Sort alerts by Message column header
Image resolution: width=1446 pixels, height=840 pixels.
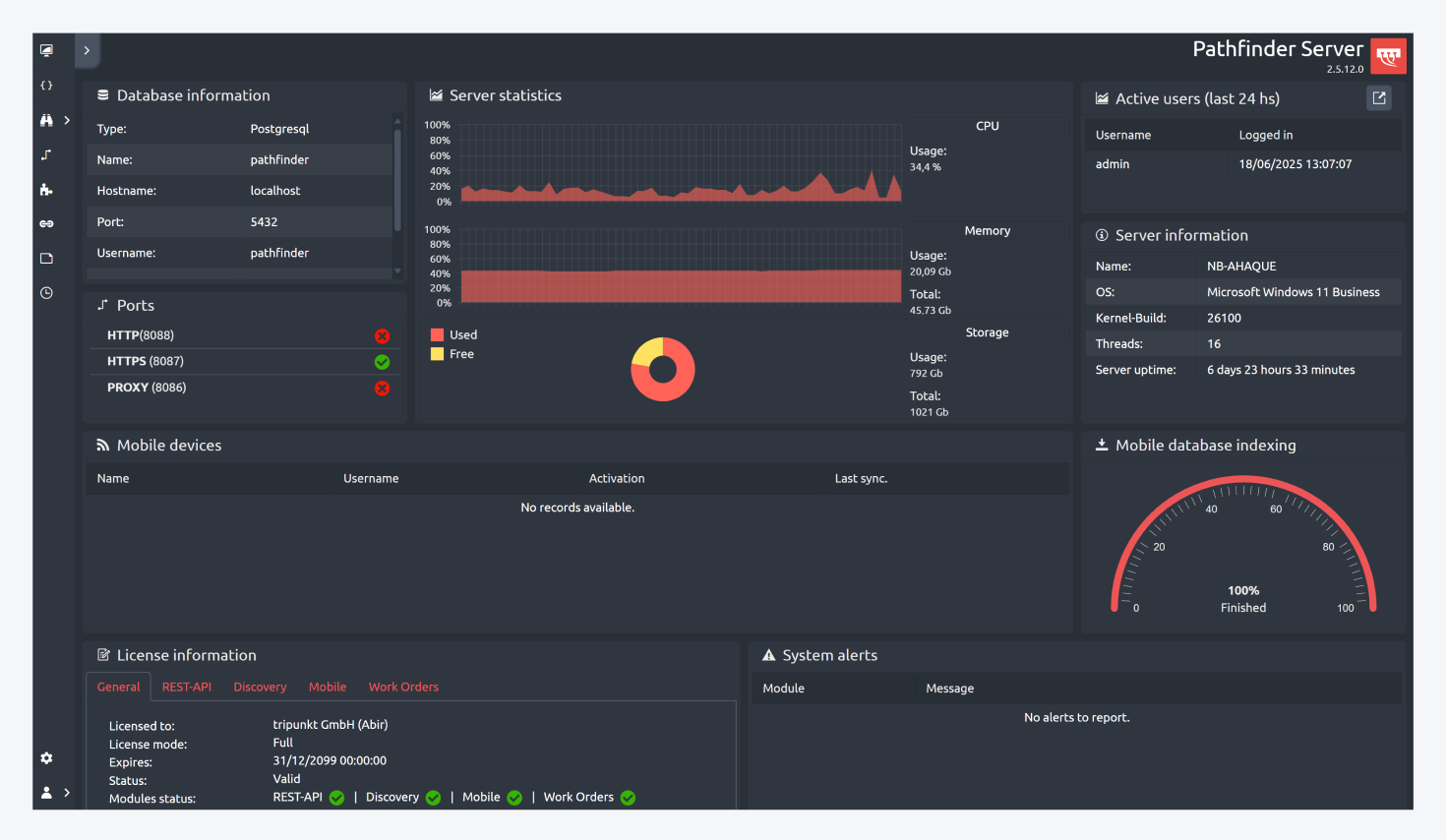(x=949, y=689)
